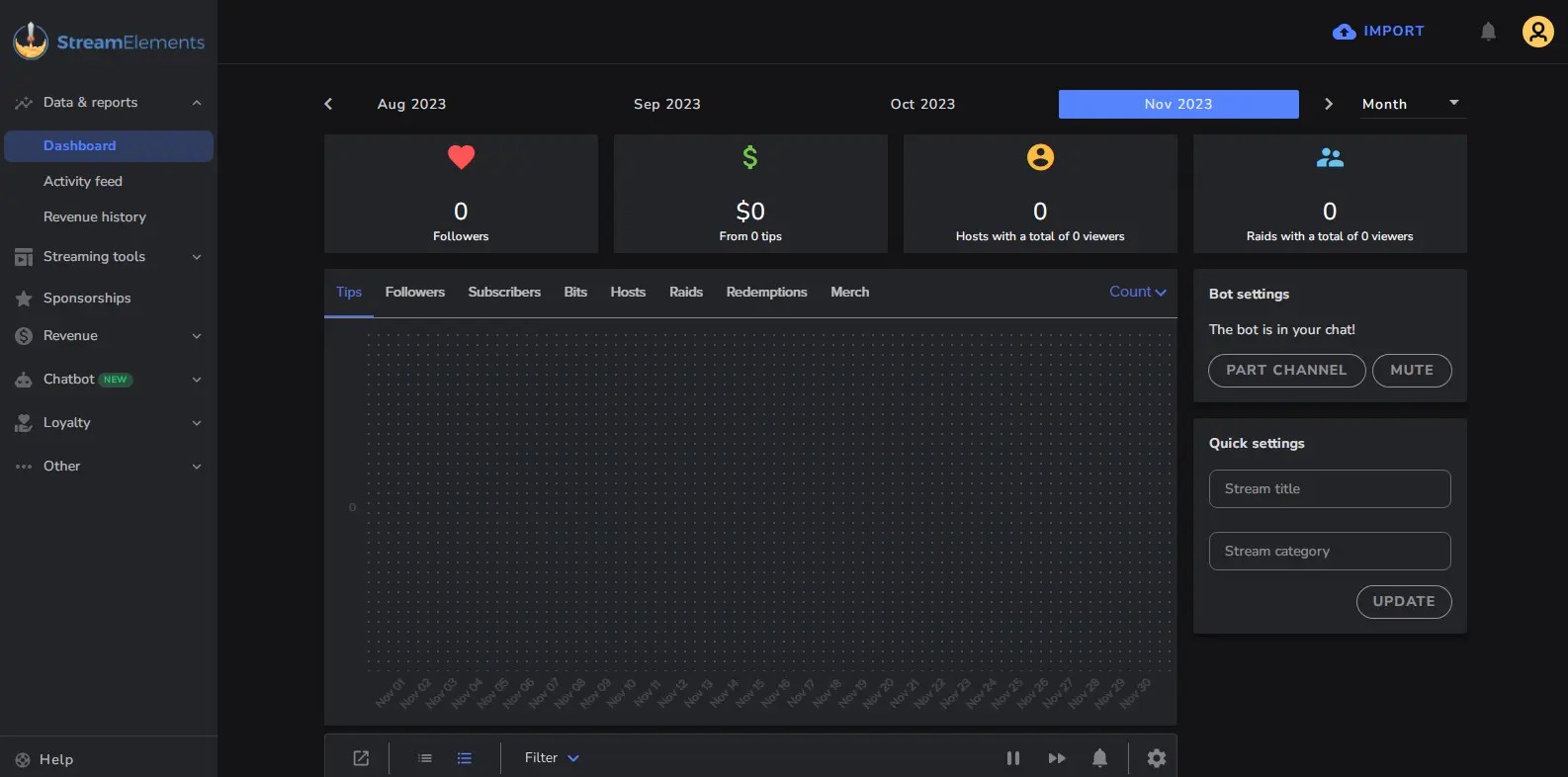Screen dimensions: 1568x777
Task: Expand the Streaming tools section
Action: [197, 257]
